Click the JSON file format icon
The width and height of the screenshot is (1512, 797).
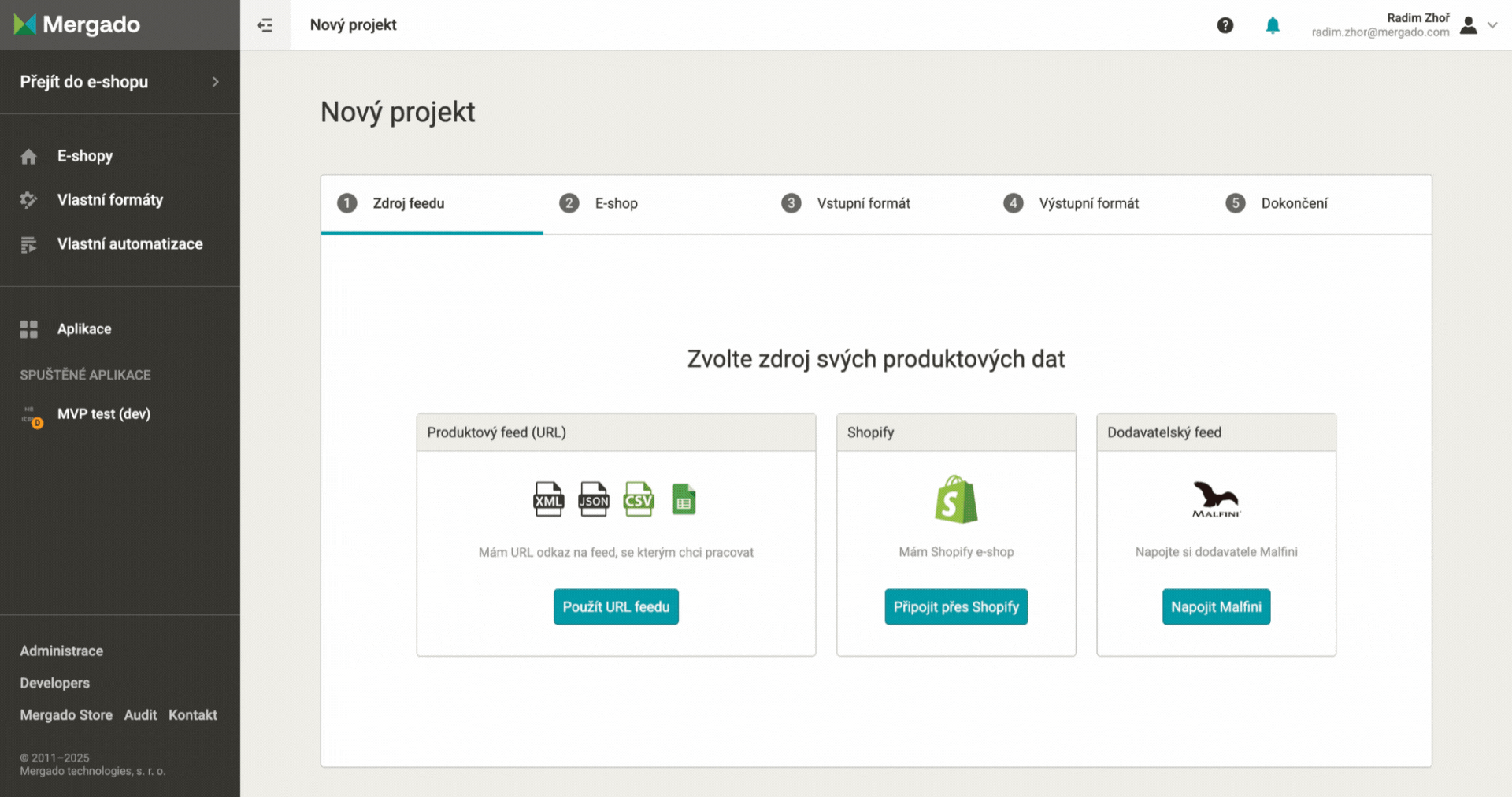(594, 499)
